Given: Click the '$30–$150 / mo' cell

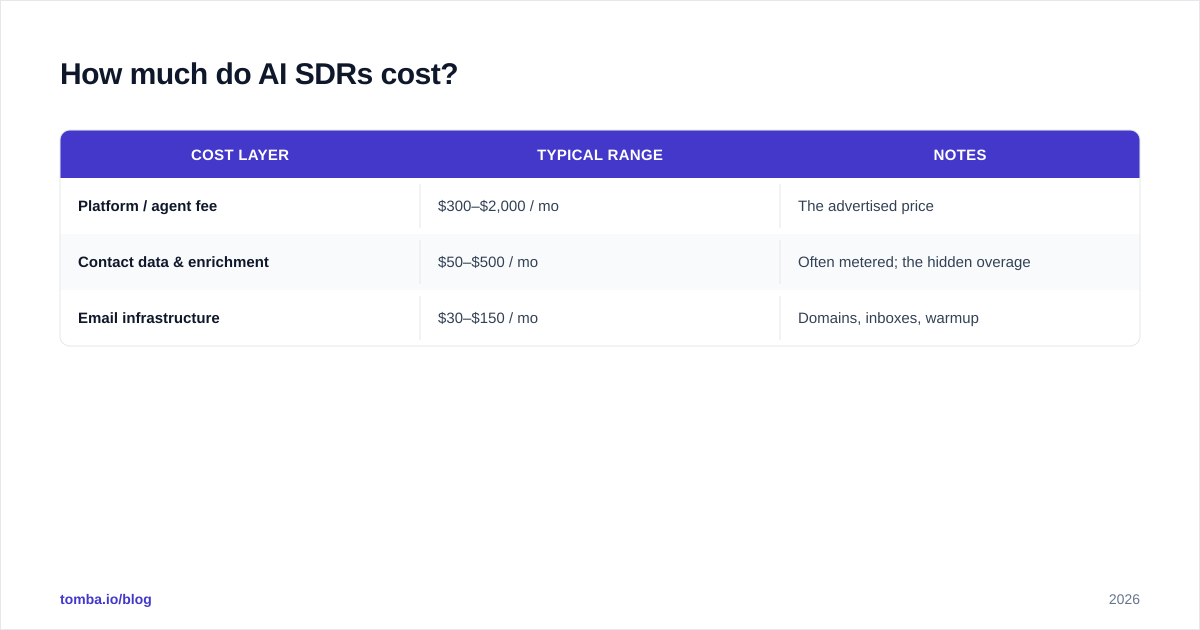Looking at the screenshot, I should click(x=600, y=318).
